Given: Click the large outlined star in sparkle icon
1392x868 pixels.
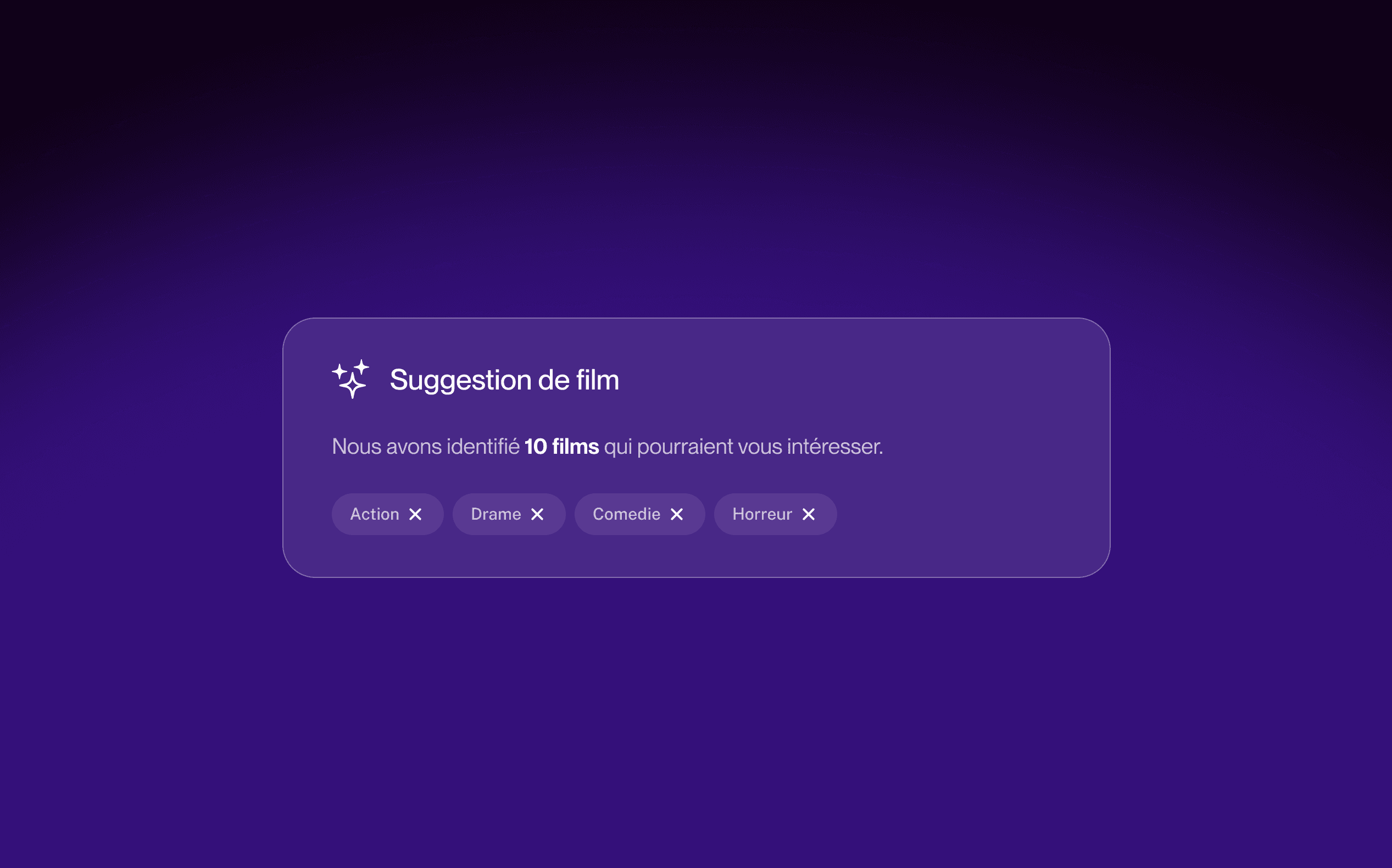Looking at the screenshot, I should (x=353, y=386).
